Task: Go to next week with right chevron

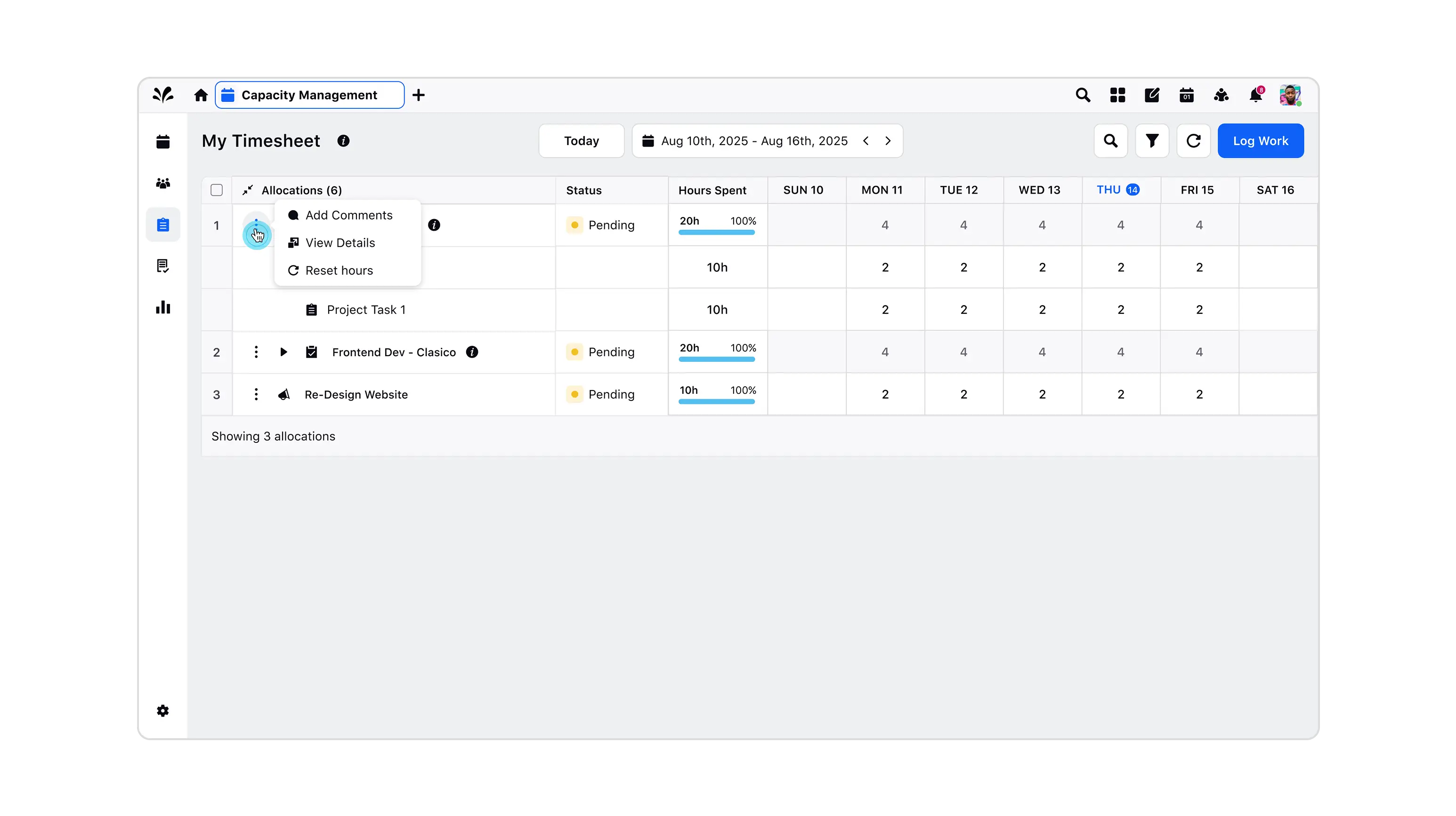Action: click(888, 141)
